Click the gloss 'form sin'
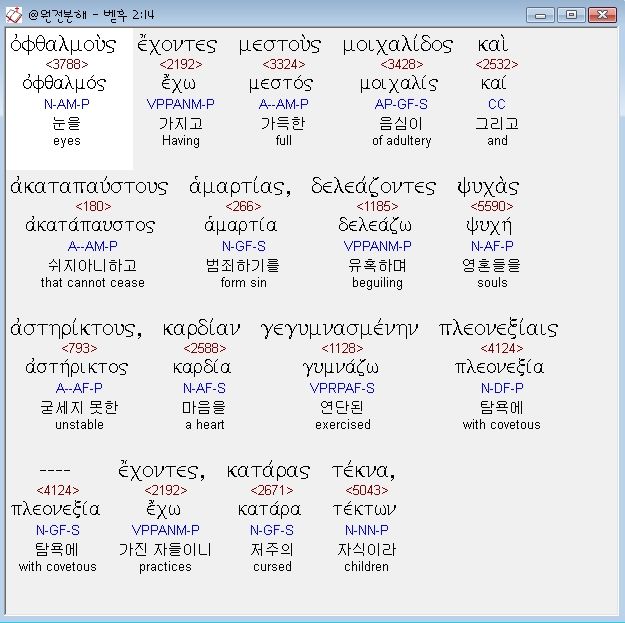 [244, 283]
